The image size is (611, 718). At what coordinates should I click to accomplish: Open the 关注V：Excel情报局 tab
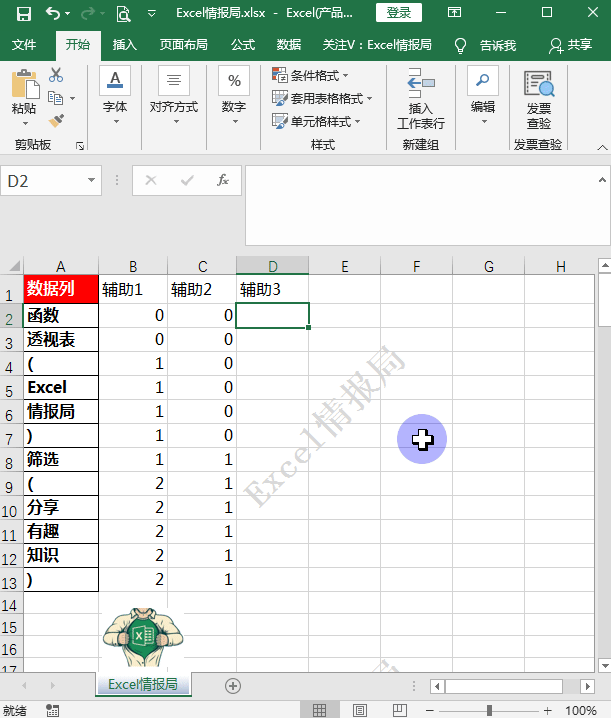[377, 44]
